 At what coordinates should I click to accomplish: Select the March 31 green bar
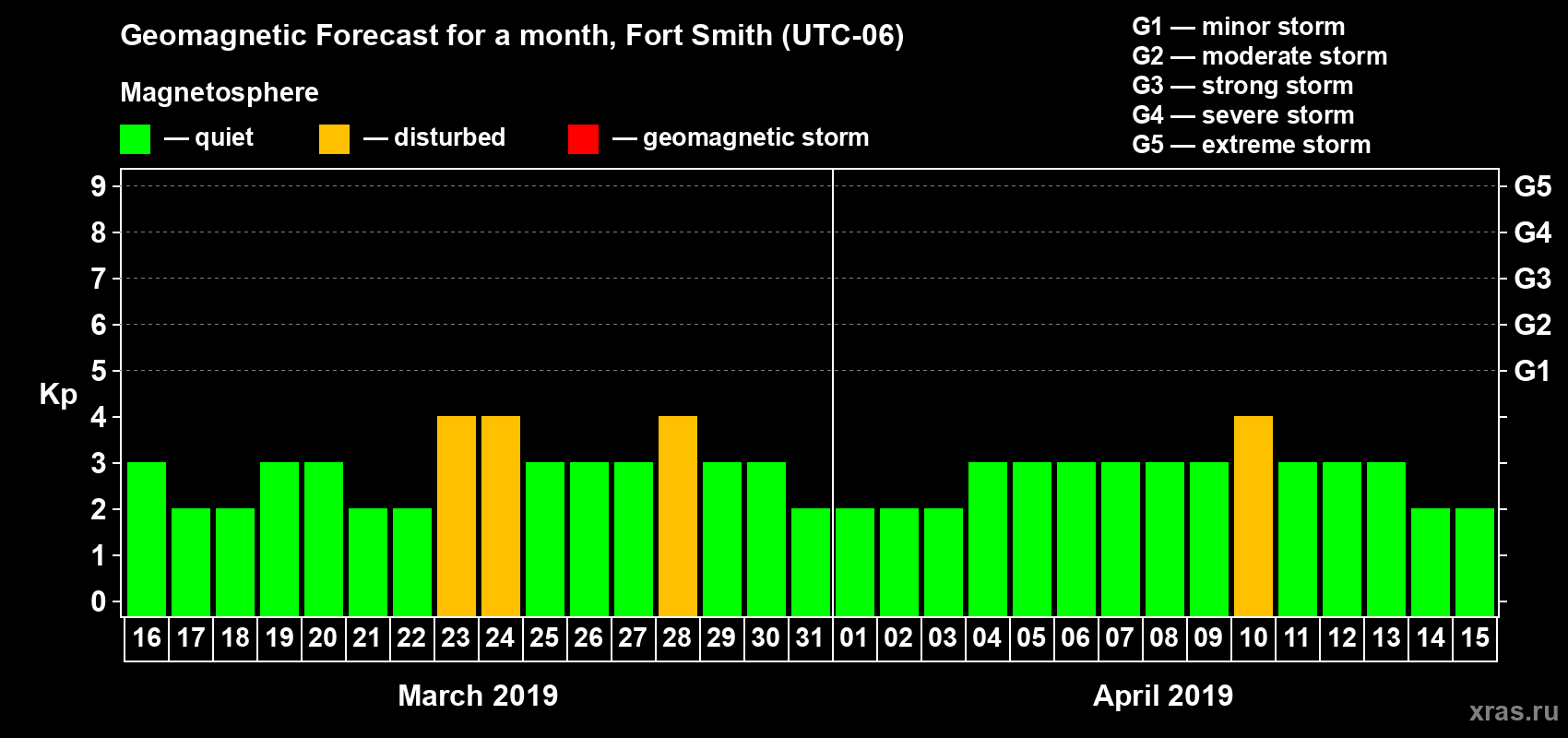pos(811,562)
